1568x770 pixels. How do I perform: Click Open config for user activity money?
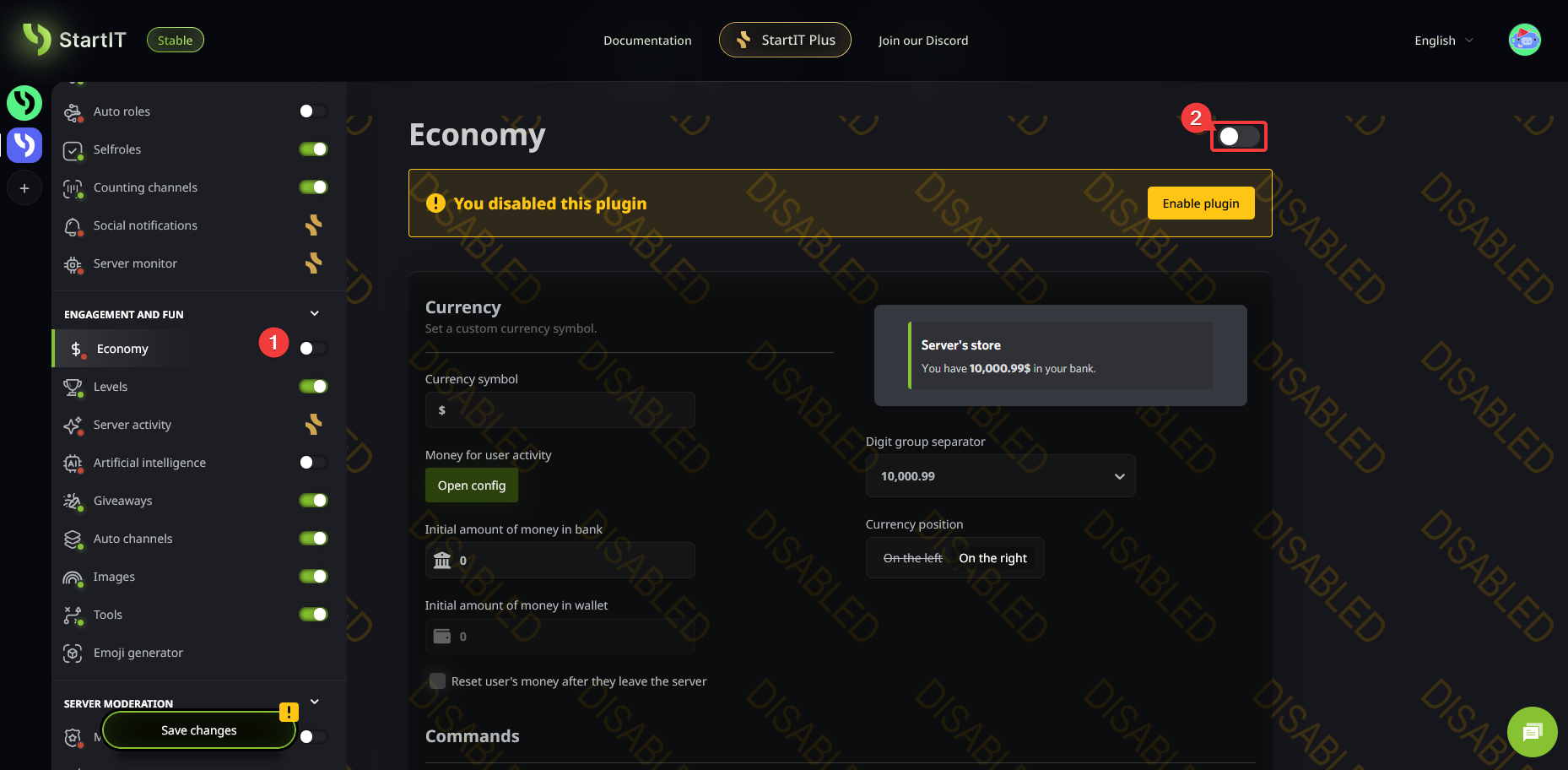point(471,485)
